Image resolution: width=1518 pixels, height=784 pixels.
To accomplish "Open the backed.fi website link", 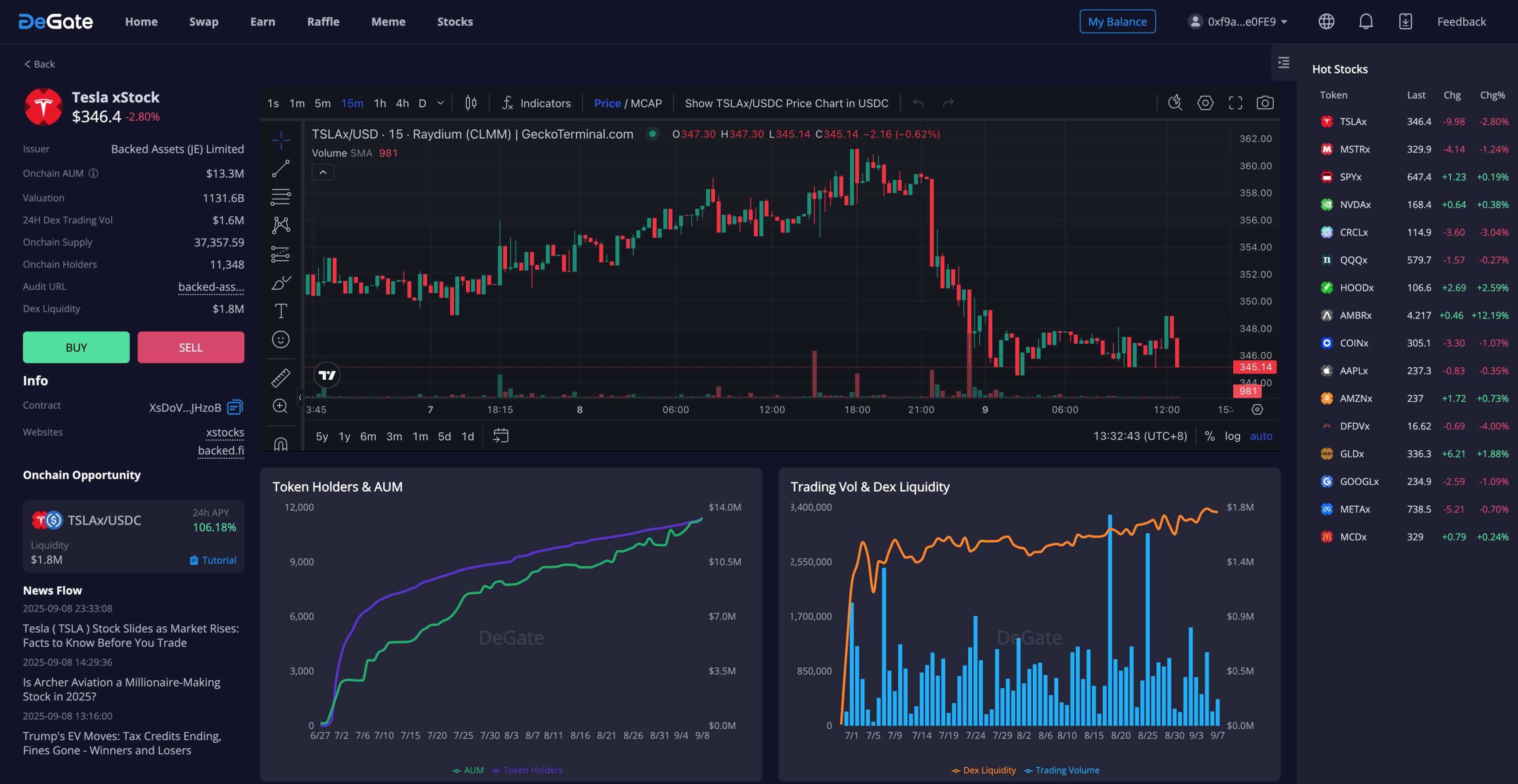I will (x=220, y=450).
